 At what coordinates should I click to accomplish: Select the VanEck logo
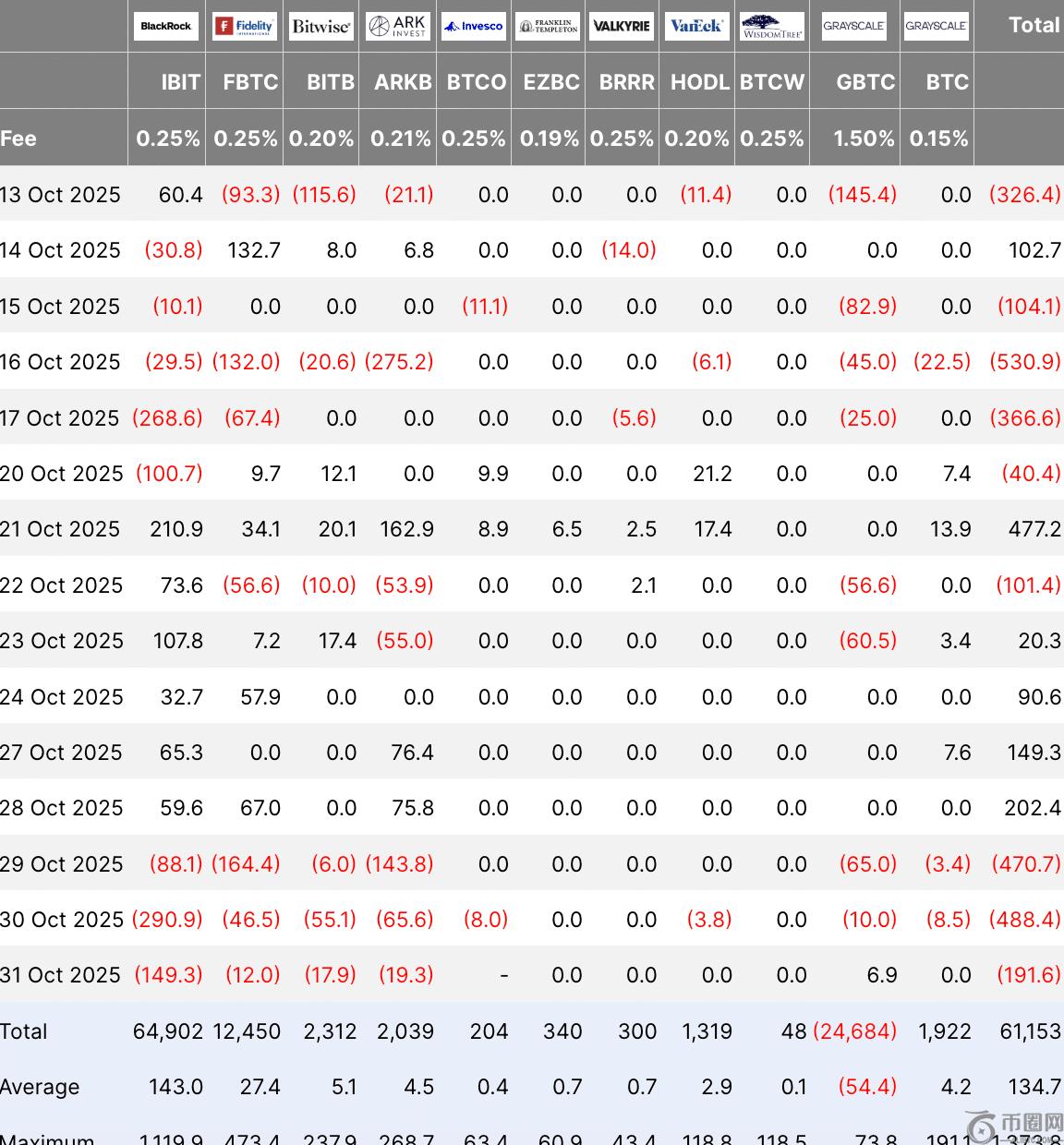(x=696, y=26)
